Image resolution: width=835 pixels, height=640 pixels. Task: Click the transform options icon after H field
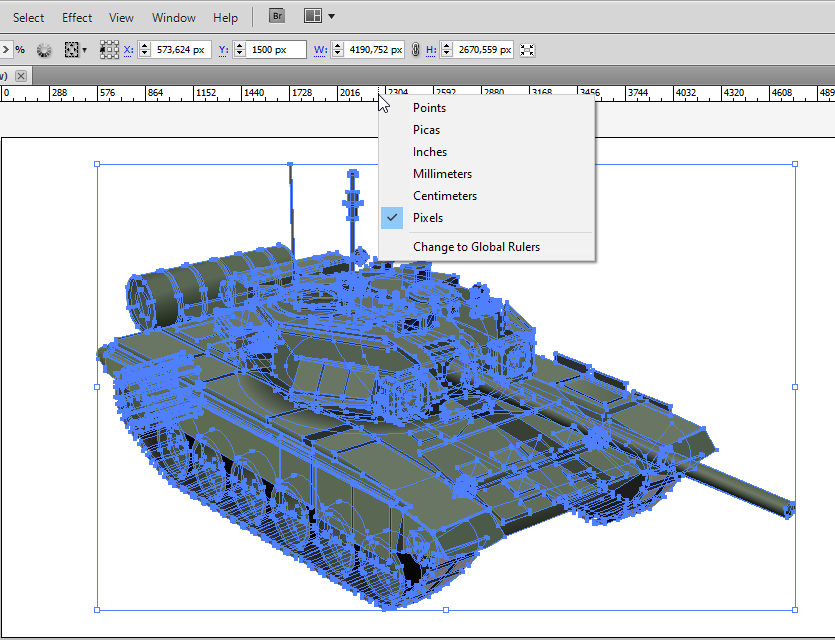pyautogui.click(x=528, y=49)
